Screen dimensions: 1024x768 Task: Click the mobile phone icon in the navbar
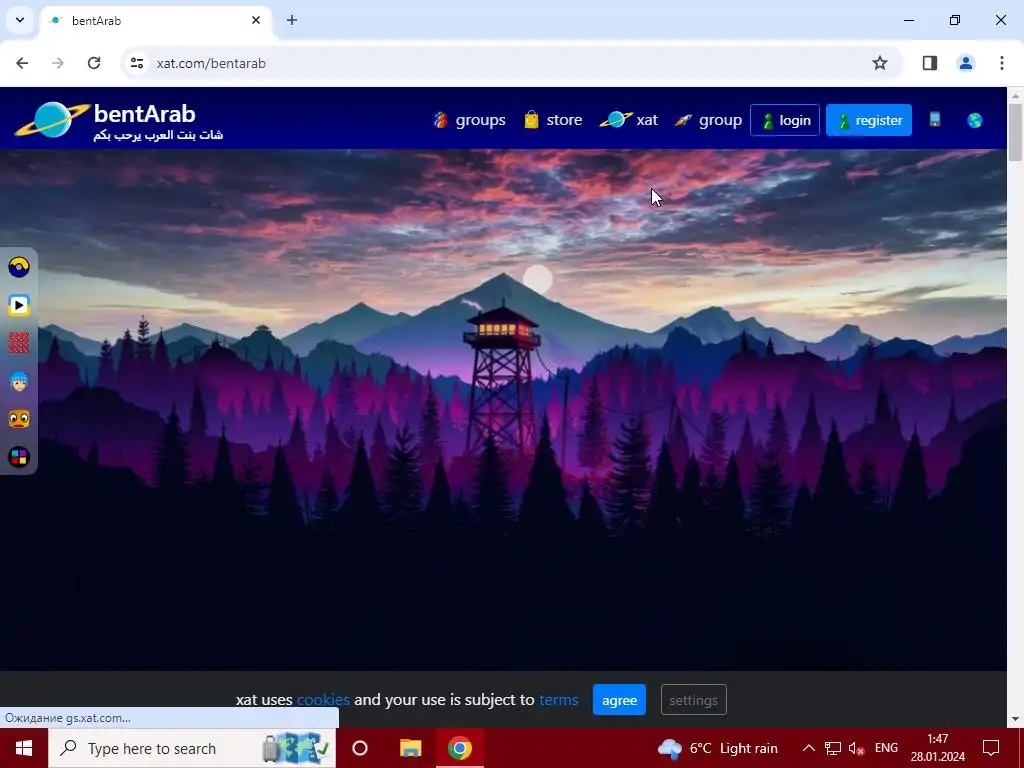935,120
